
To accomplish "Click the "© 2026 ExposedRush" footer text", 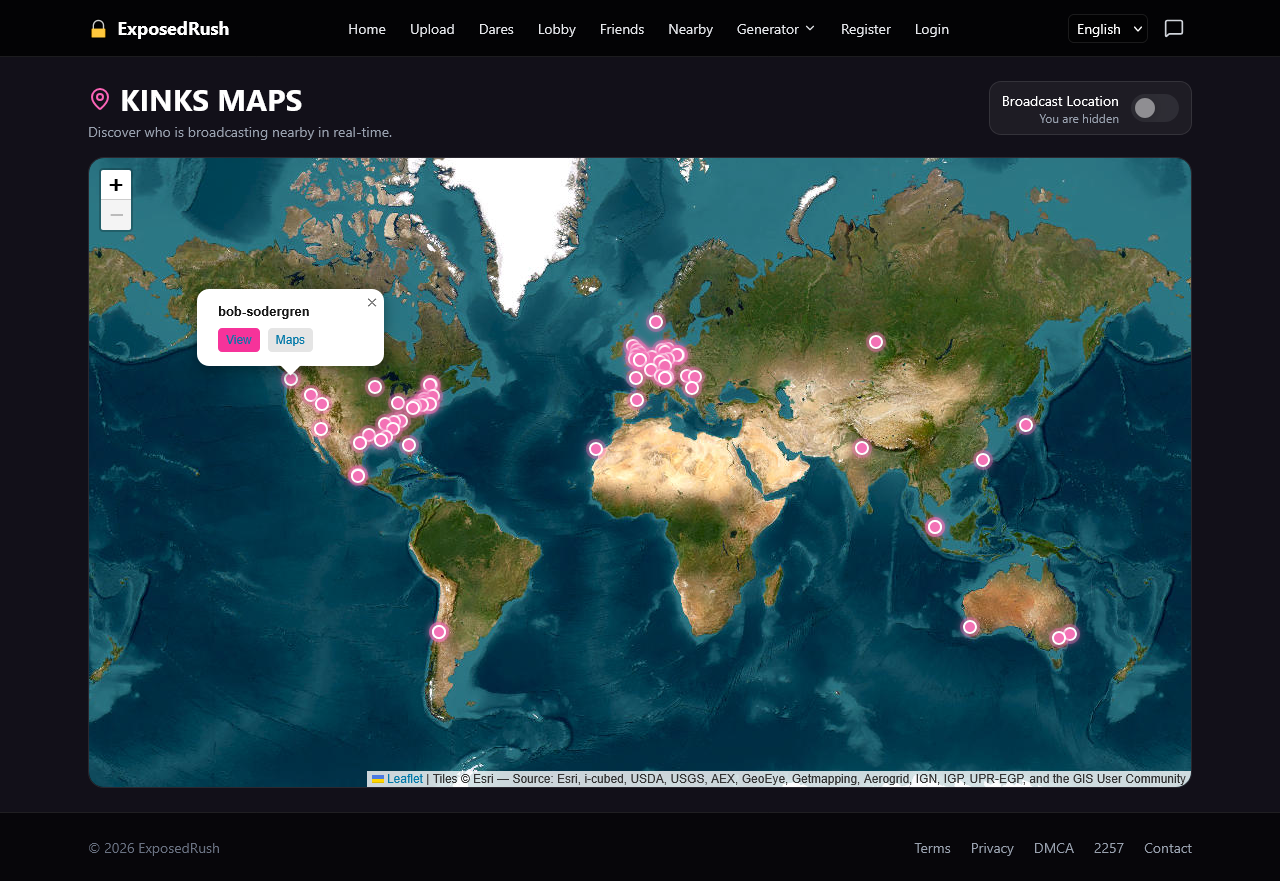I will [x=154, y=848].
